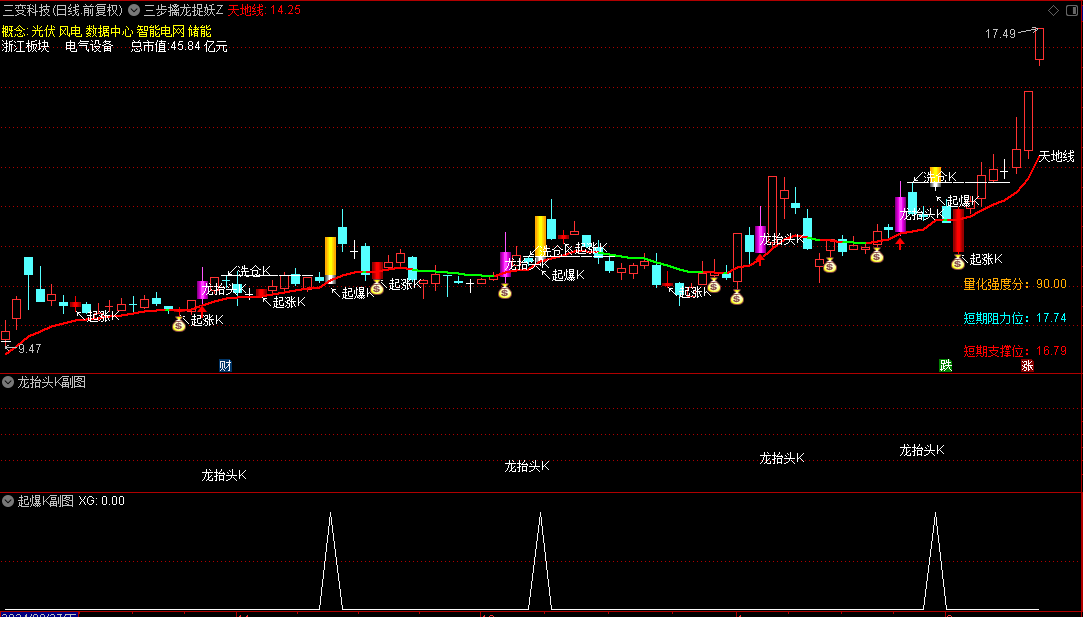Open the 数据中心 concept link
1083x617 pixels.
[x=109, y=31]
